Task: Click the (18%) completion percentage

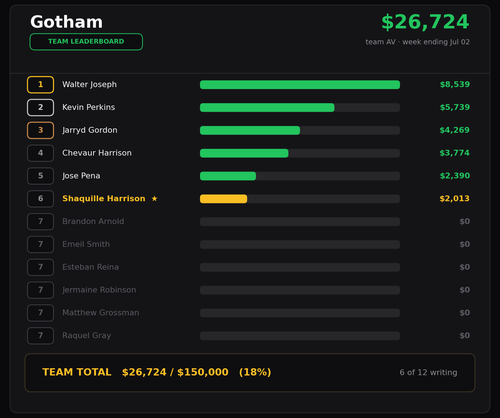Action: 255,372
